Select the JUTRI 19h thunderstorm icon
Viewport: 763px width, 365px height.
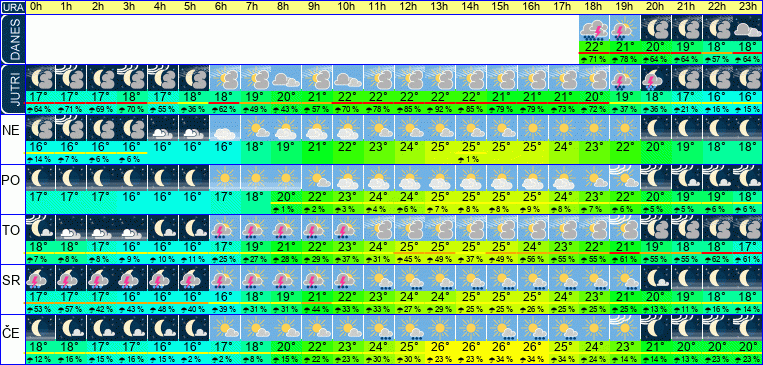(624, 78)
